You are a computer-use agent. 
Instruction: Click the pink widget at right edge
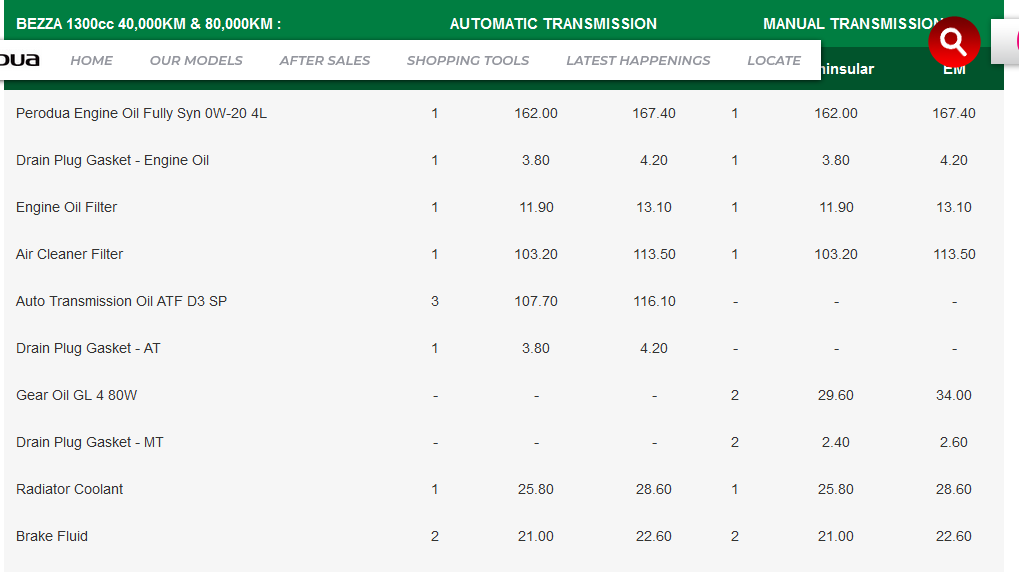1009,42
